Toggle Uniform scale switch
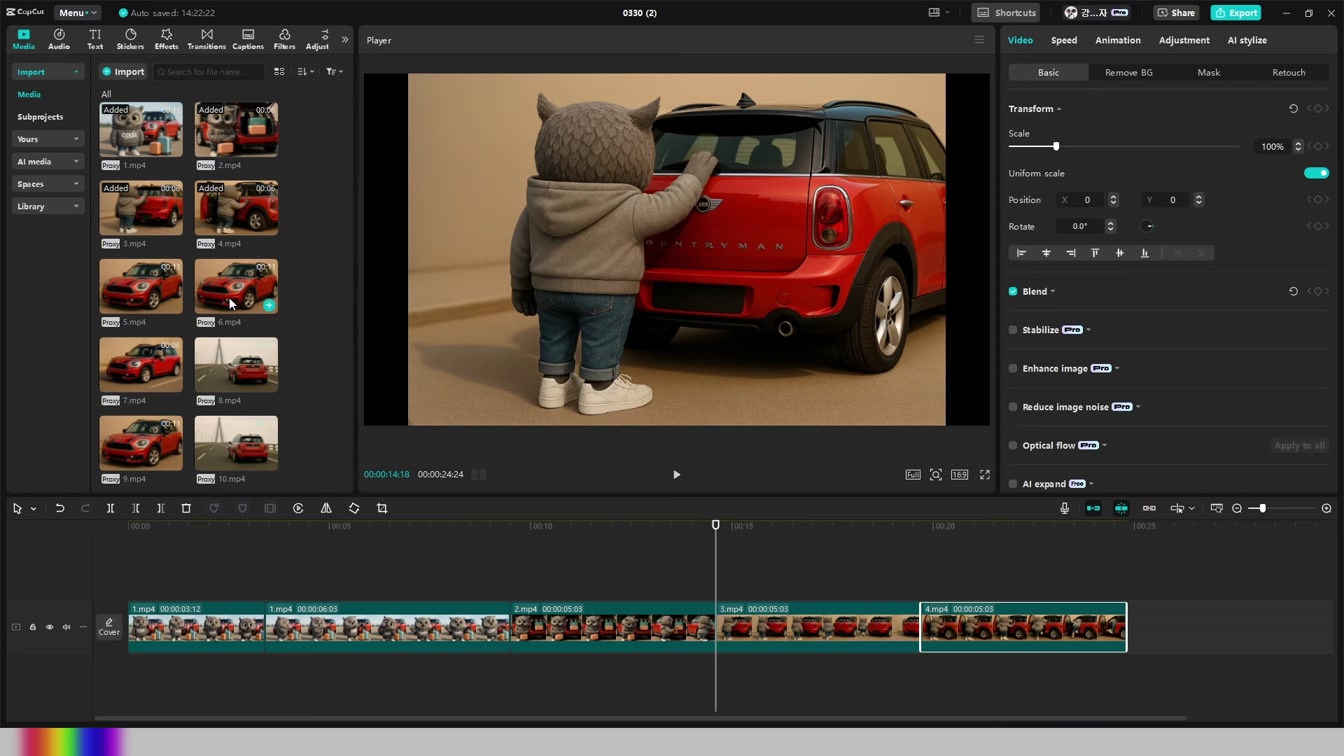This screenshot has width=1344, height=756. [1317, 173]
